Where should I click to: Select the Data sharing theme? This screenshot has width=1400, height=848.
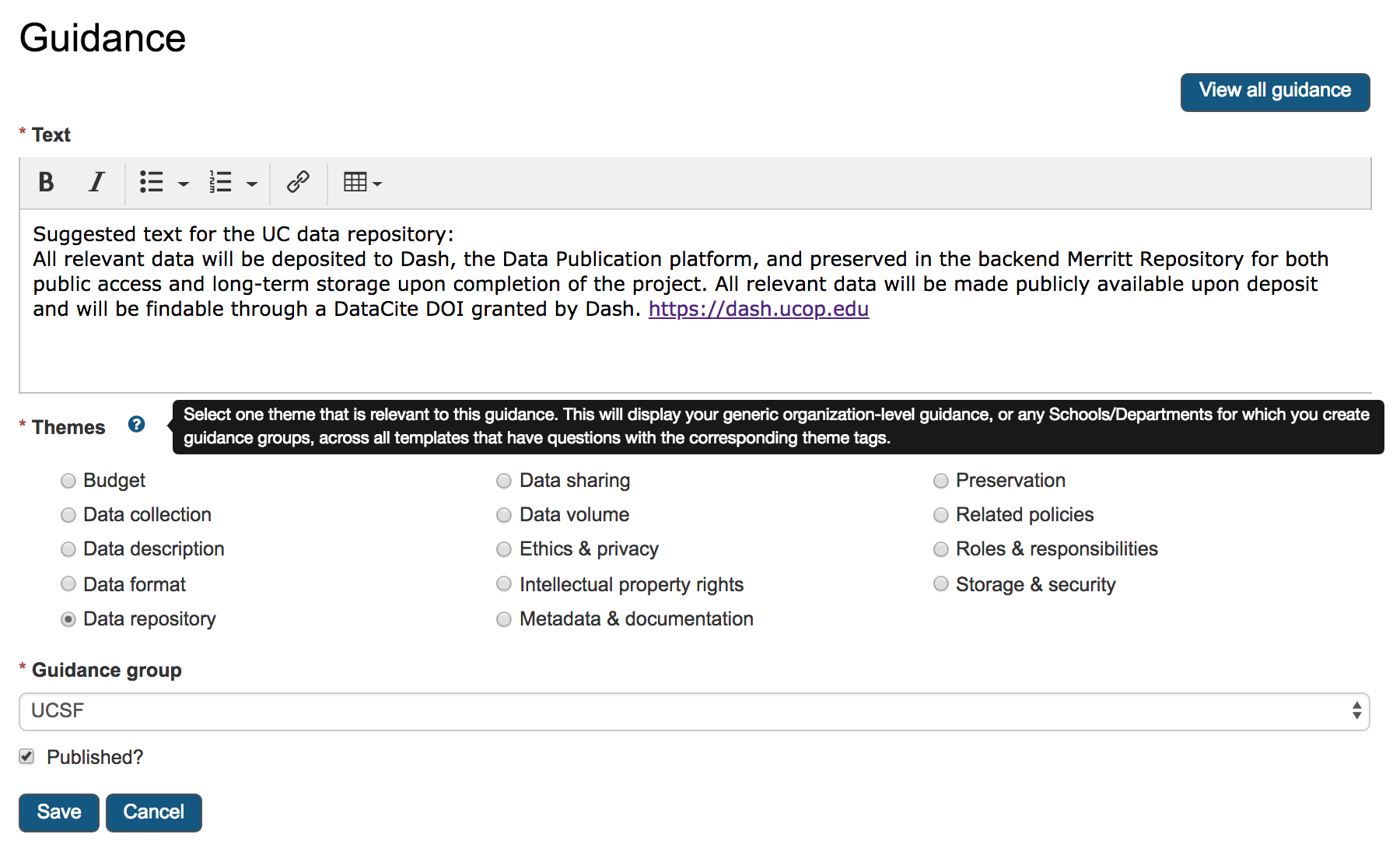click(x=504, y=481)
